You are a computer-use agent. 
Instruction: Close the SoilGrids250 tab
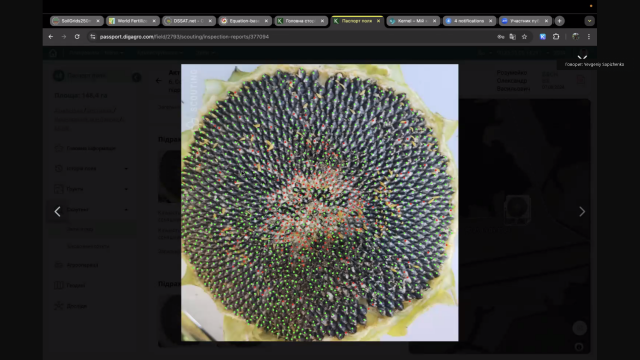click(98, 21)
